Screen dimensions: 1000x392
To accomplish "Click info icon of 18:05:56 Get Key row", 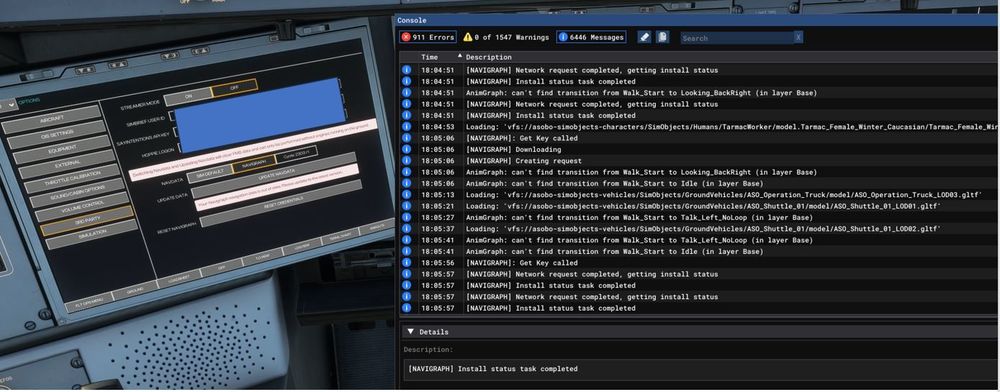I will coord(406,263).
